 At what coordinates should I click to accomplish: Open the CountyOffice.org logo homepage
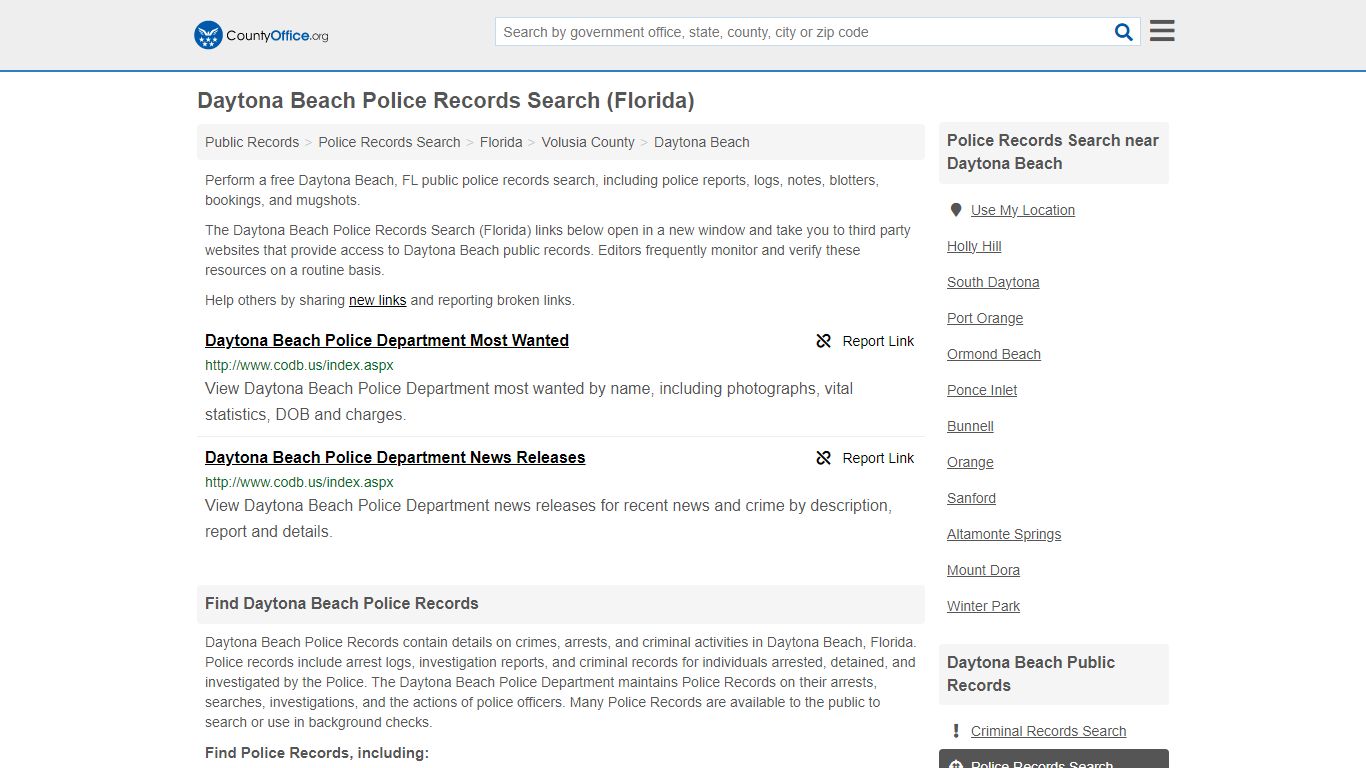coord(261,35)
